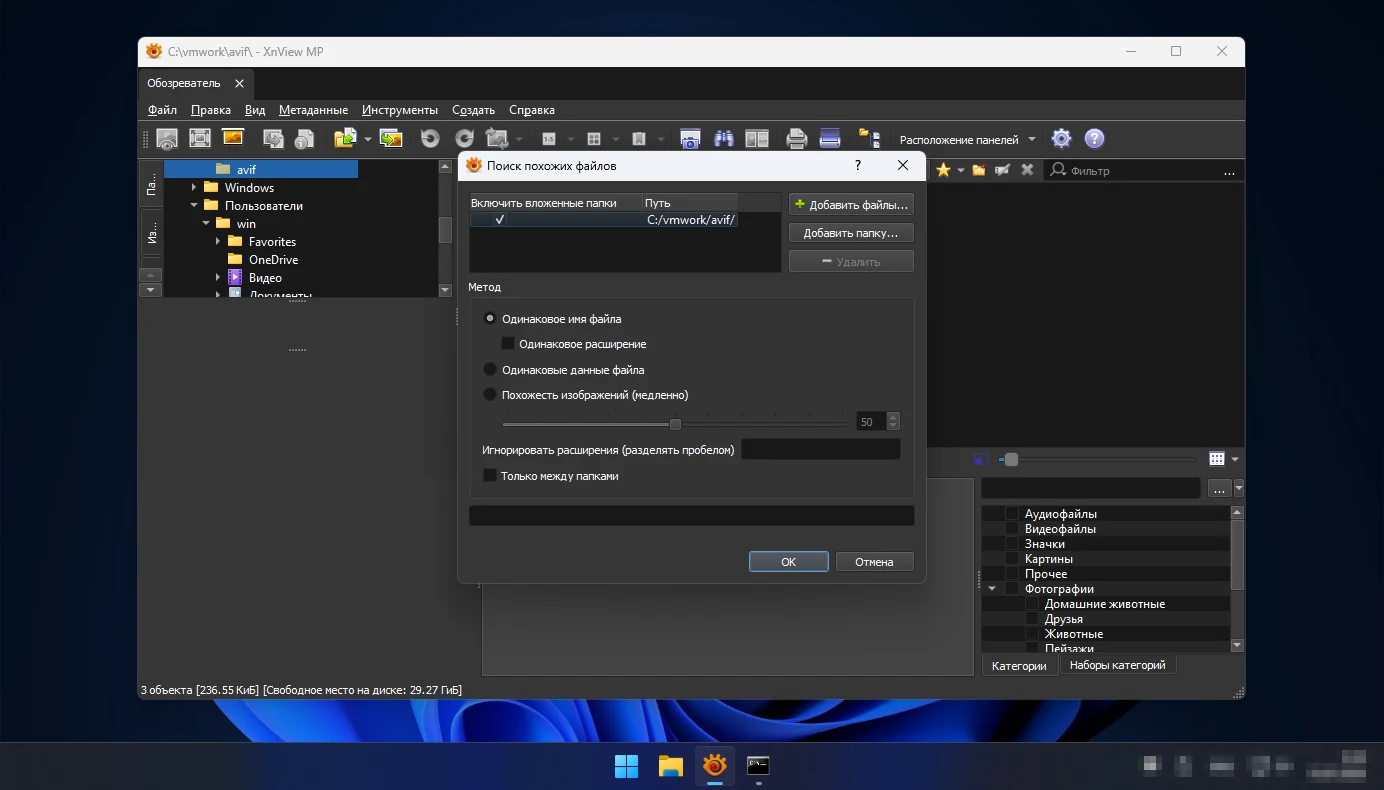
Task: Expand the 'Видео' folder node
Action: [218, 278]
